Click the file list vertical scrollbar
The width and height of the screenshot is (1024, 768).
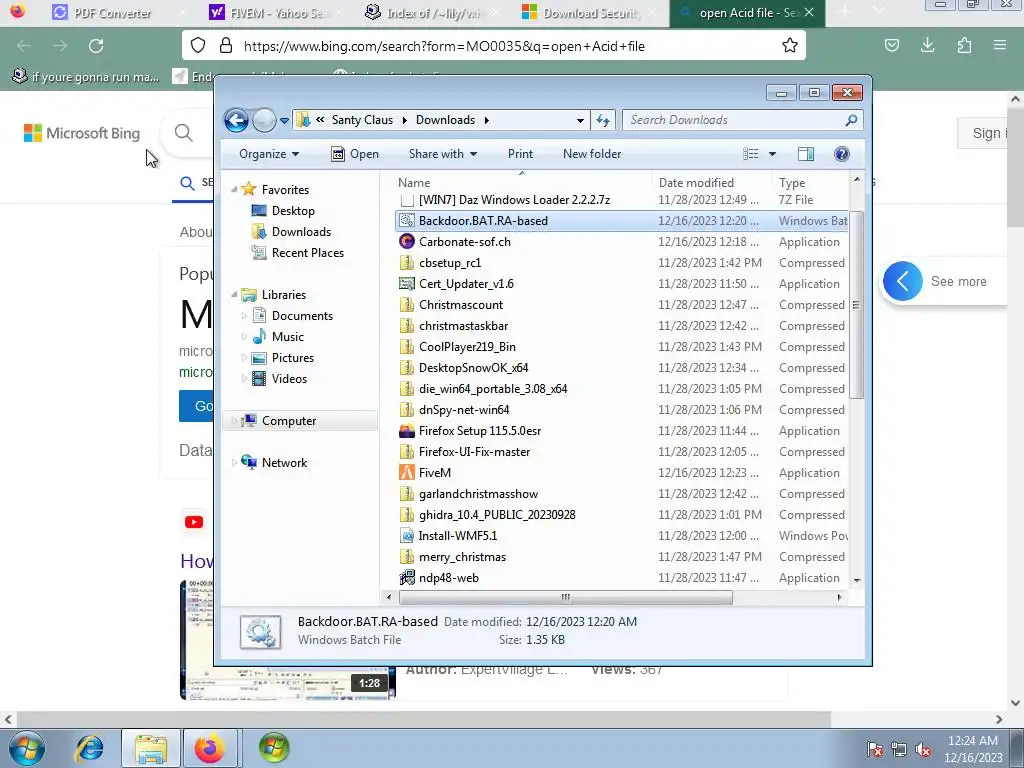856,304
